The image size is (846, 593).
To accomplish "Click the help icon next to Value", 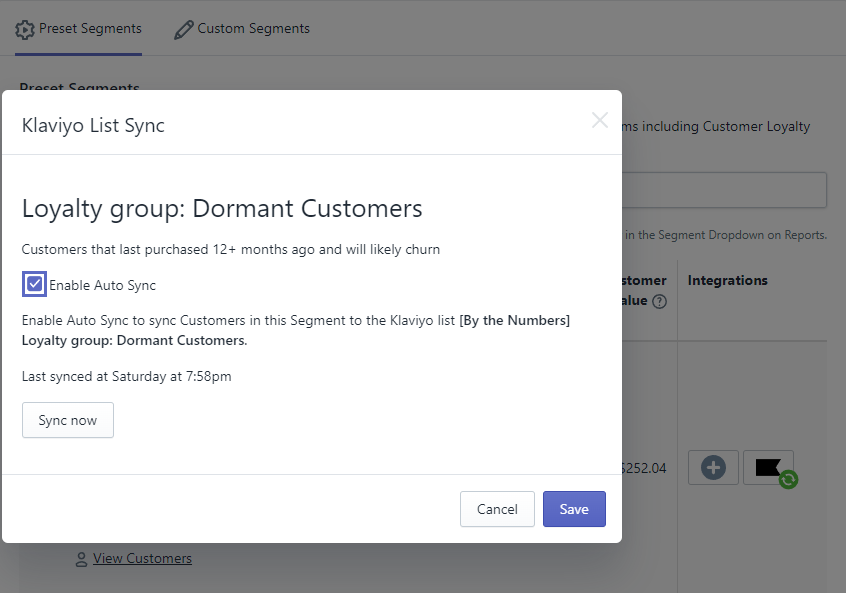I will [659, 301].
